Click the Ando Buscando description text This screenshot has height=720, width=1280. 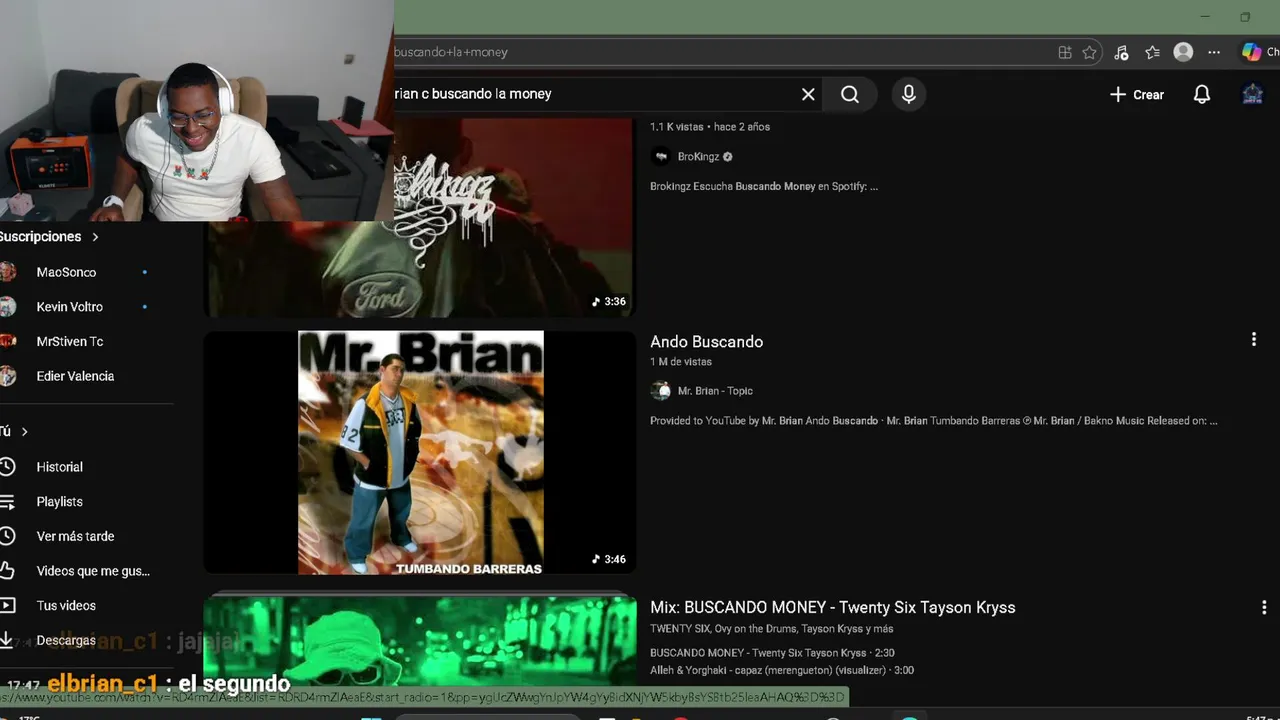point(934,421)
